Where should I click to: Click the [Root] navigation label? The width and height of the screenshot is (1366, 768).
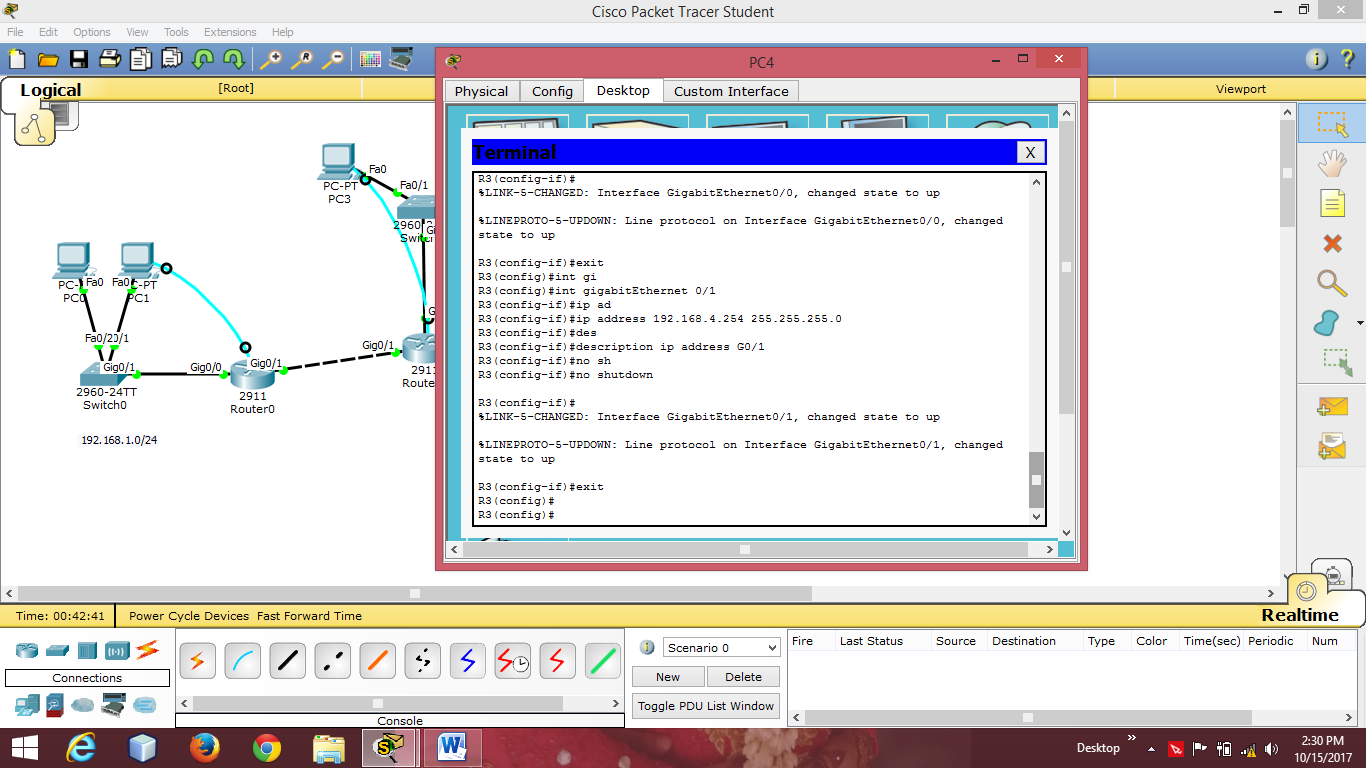coord(236,88)
